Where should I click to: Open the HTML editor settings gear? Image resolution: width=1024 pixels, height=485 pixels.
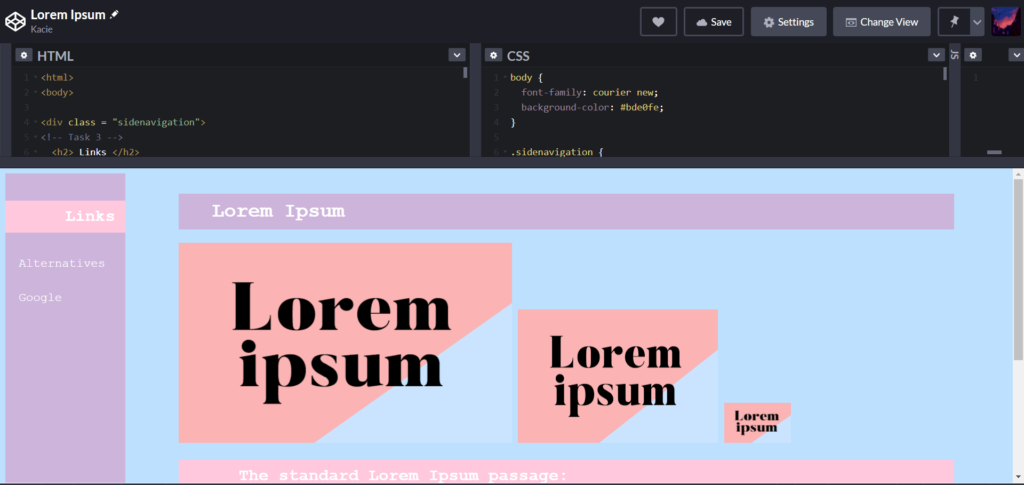(x=23, y=55)
